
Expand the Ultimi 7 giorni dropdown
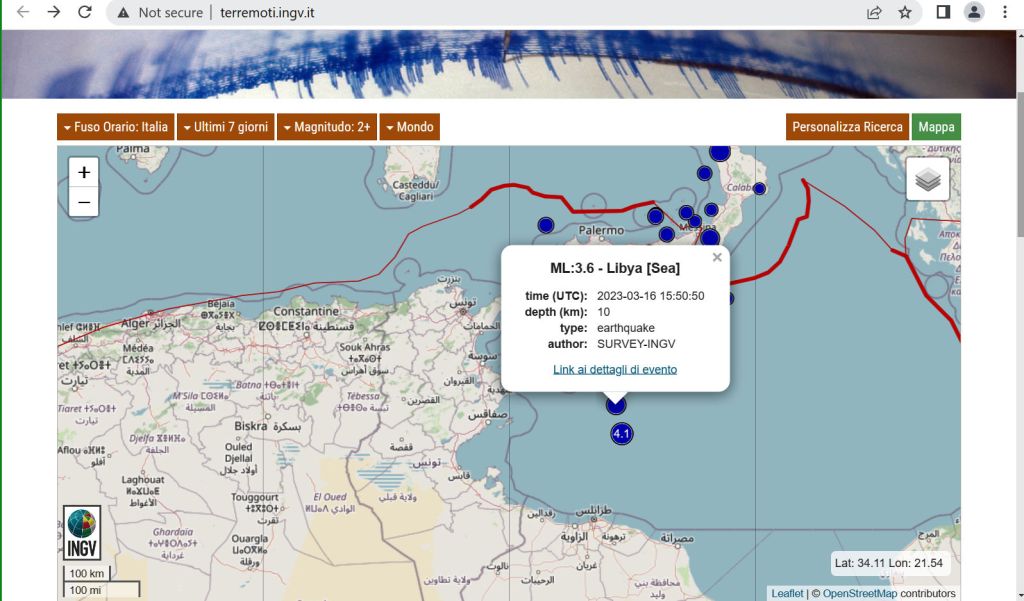pos(225,127)
